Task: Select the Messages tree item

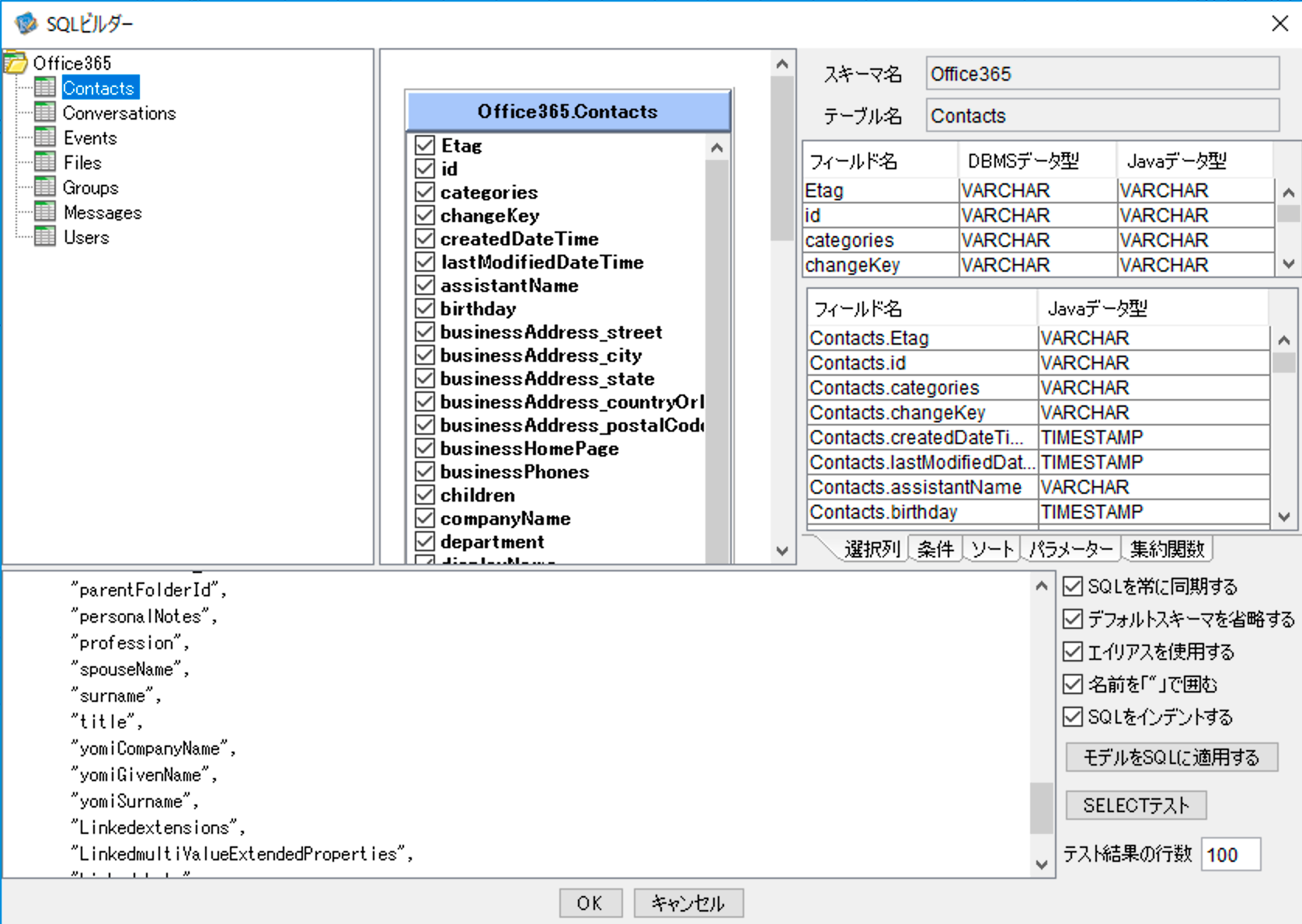Action: [103, 212]
